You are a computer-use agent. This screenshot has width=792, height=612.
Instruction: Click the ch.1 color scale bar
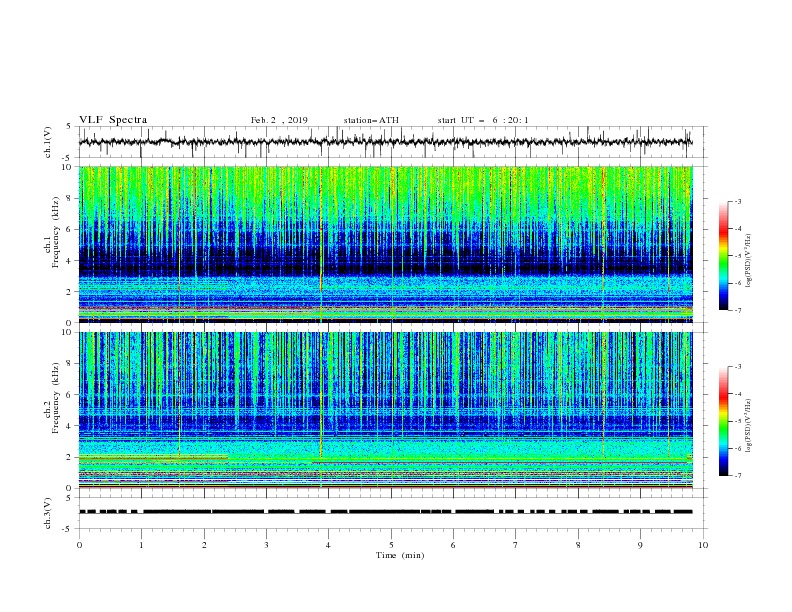(723, 256)
